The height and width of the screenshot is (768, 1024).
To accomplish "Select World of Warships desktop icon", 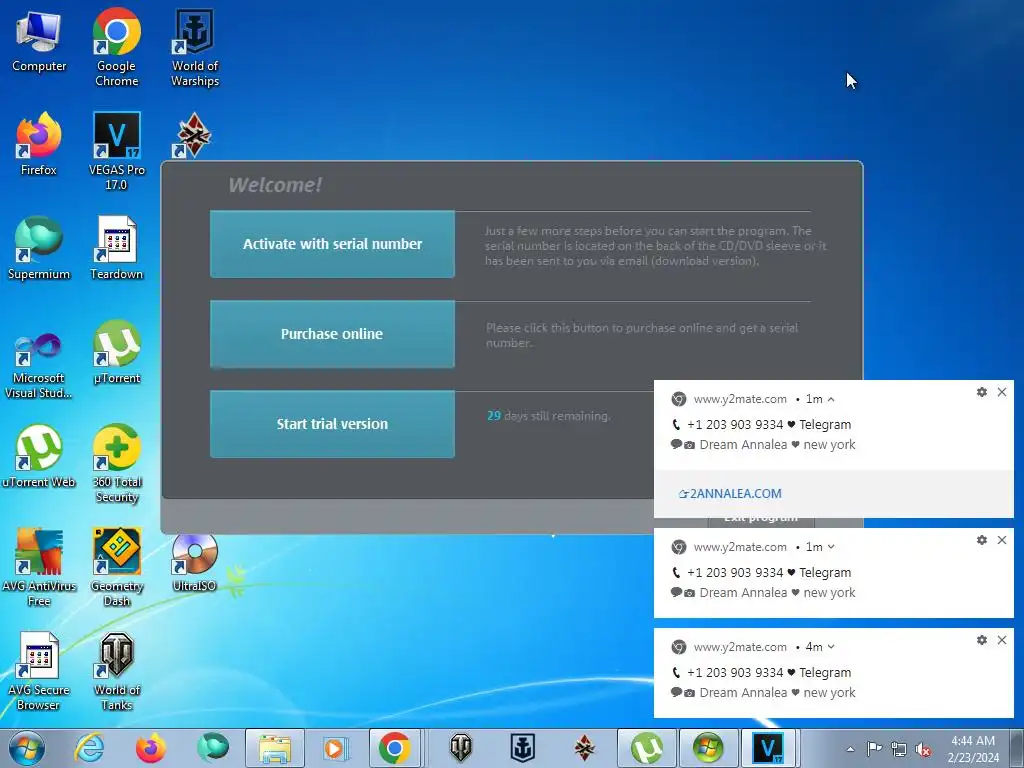I will pos(195,48).
